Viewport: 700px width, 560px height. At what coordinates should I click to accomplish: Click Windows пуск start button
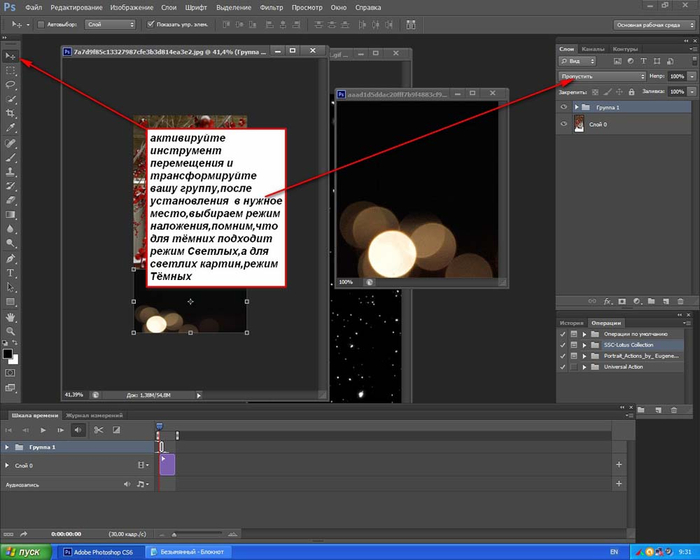[25, 552]
